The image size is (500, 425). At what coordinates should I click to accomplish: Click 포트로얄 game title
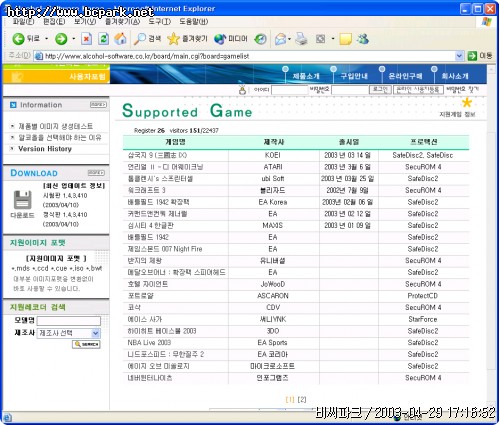(140, 296)
